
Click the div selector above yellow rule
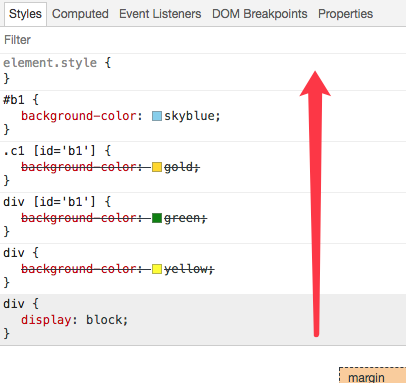tap(14, 253)
